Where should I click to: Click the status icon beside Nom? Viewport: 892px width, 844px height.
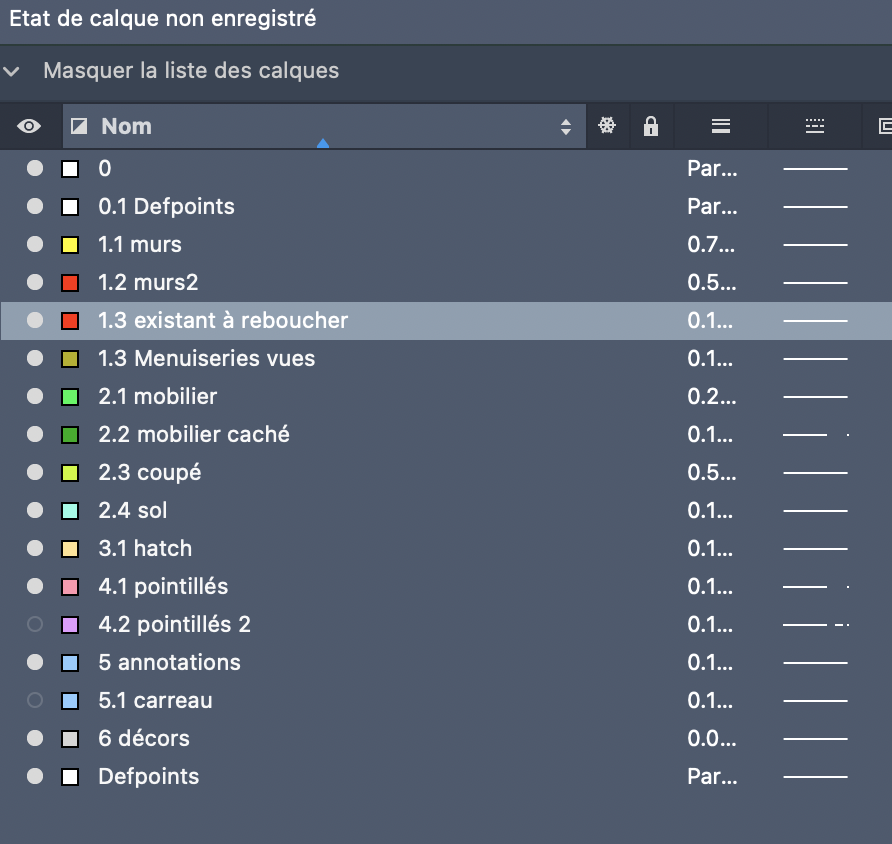point(79,126)
